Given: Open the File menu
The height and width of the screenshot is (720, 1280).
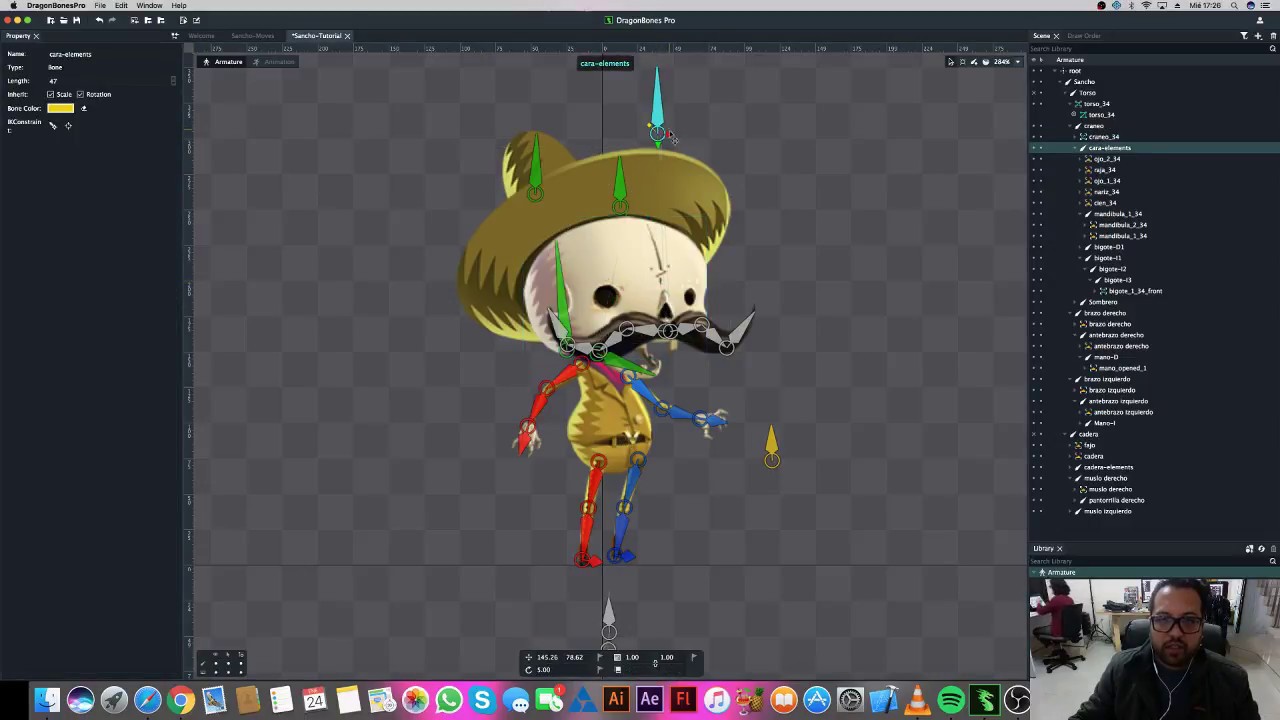Looking at the screenshot, I should (x=100, y=6).
